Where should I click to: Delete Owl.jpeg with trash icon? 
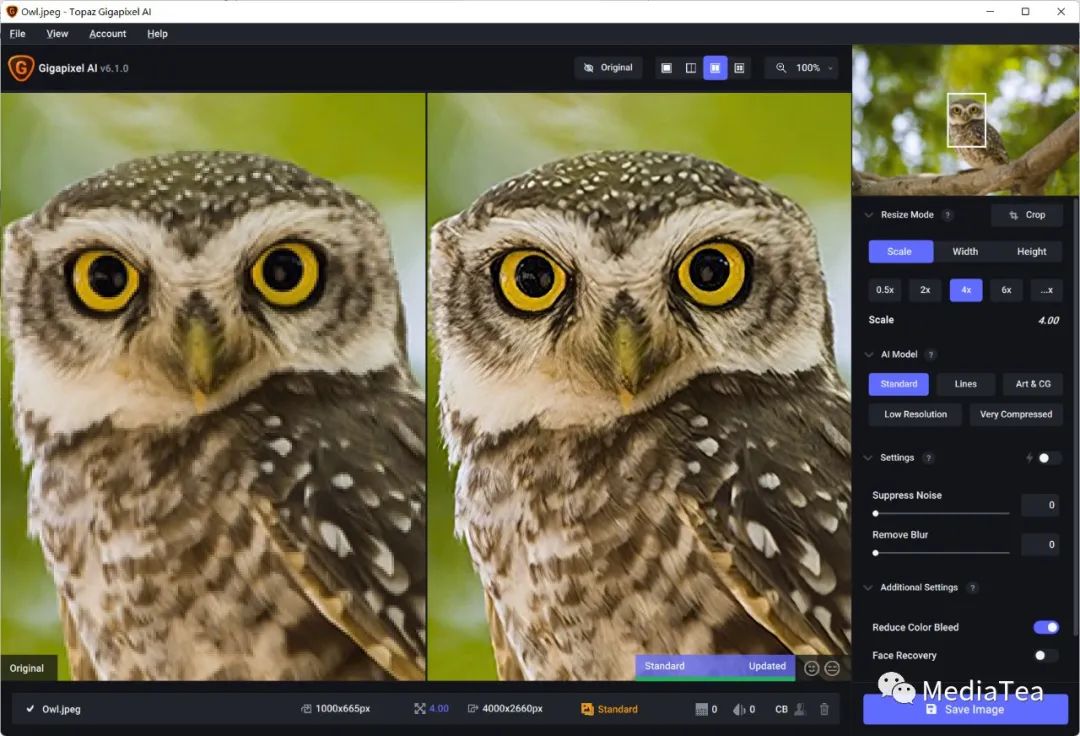824,708
